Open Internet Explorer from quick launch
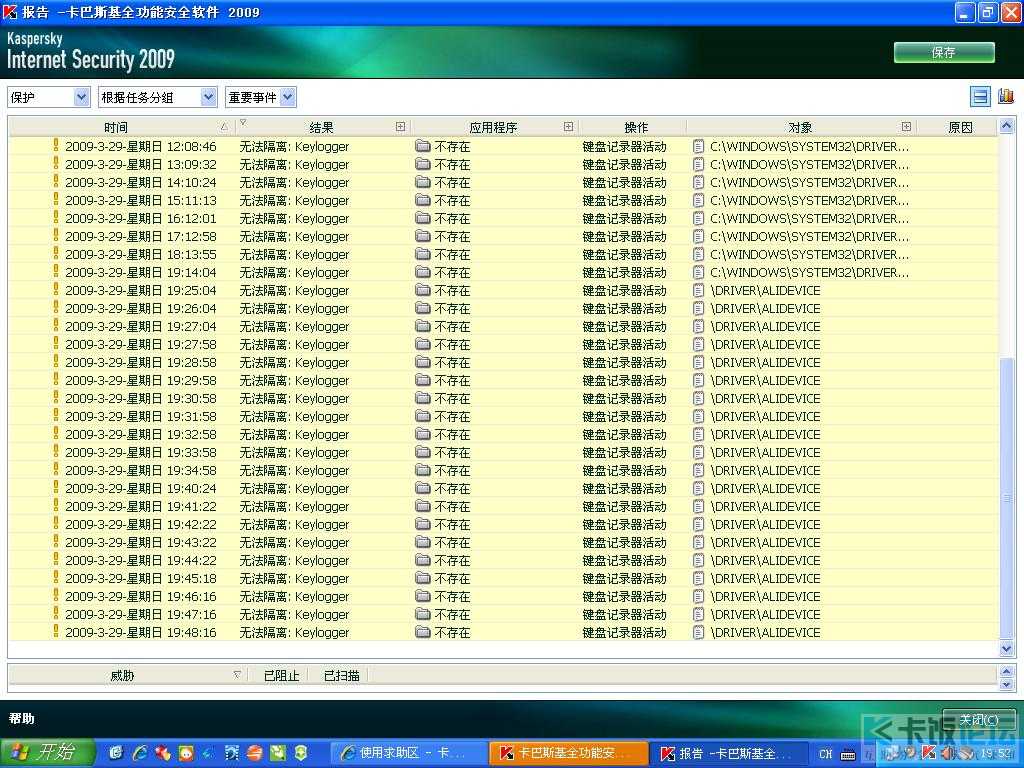The image size is (1024, 768). (140, 753)
